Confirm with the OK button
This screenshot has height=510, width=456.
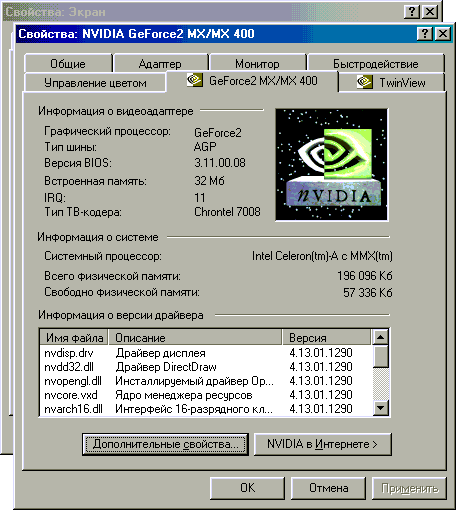point(247,488)
